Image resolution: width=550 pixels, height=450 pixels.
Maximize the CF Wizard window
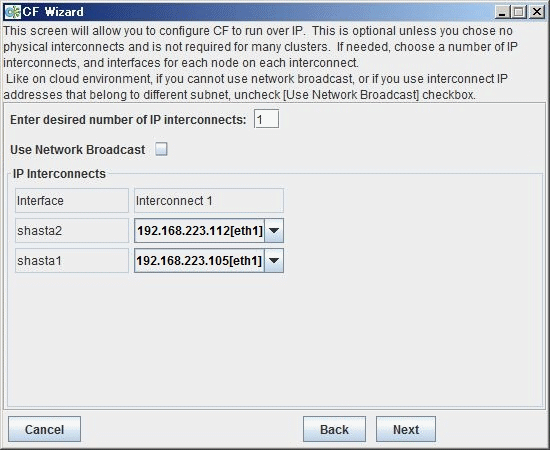519,12
